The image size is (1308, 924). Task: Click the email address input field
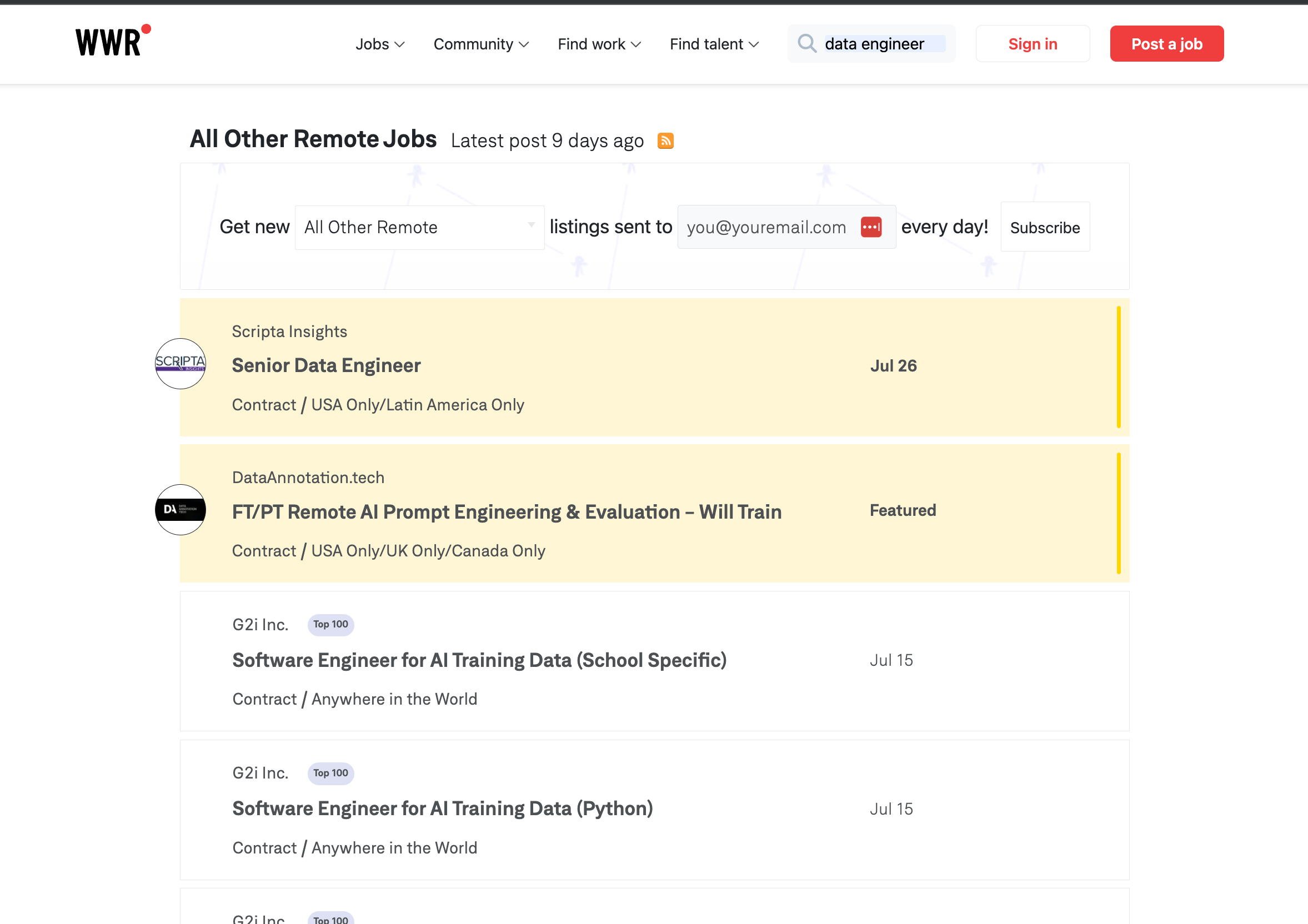point(766,227)
